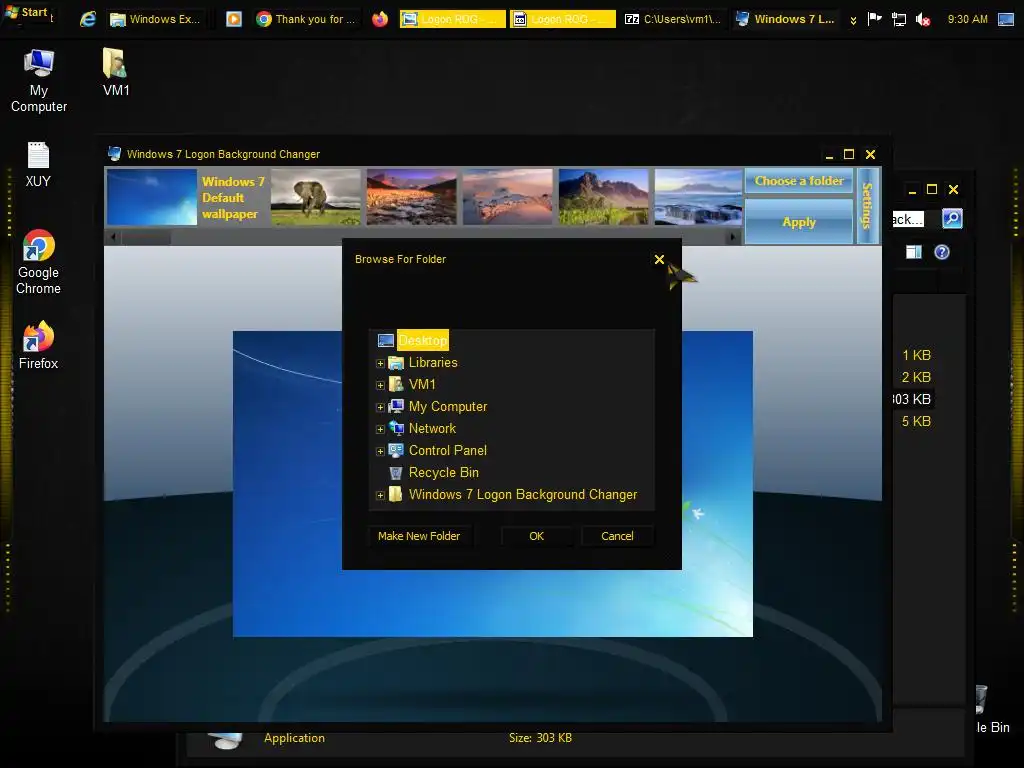
Task: Open media player taskbar icon
Action: pyautogui.click(x=234, y=19)
